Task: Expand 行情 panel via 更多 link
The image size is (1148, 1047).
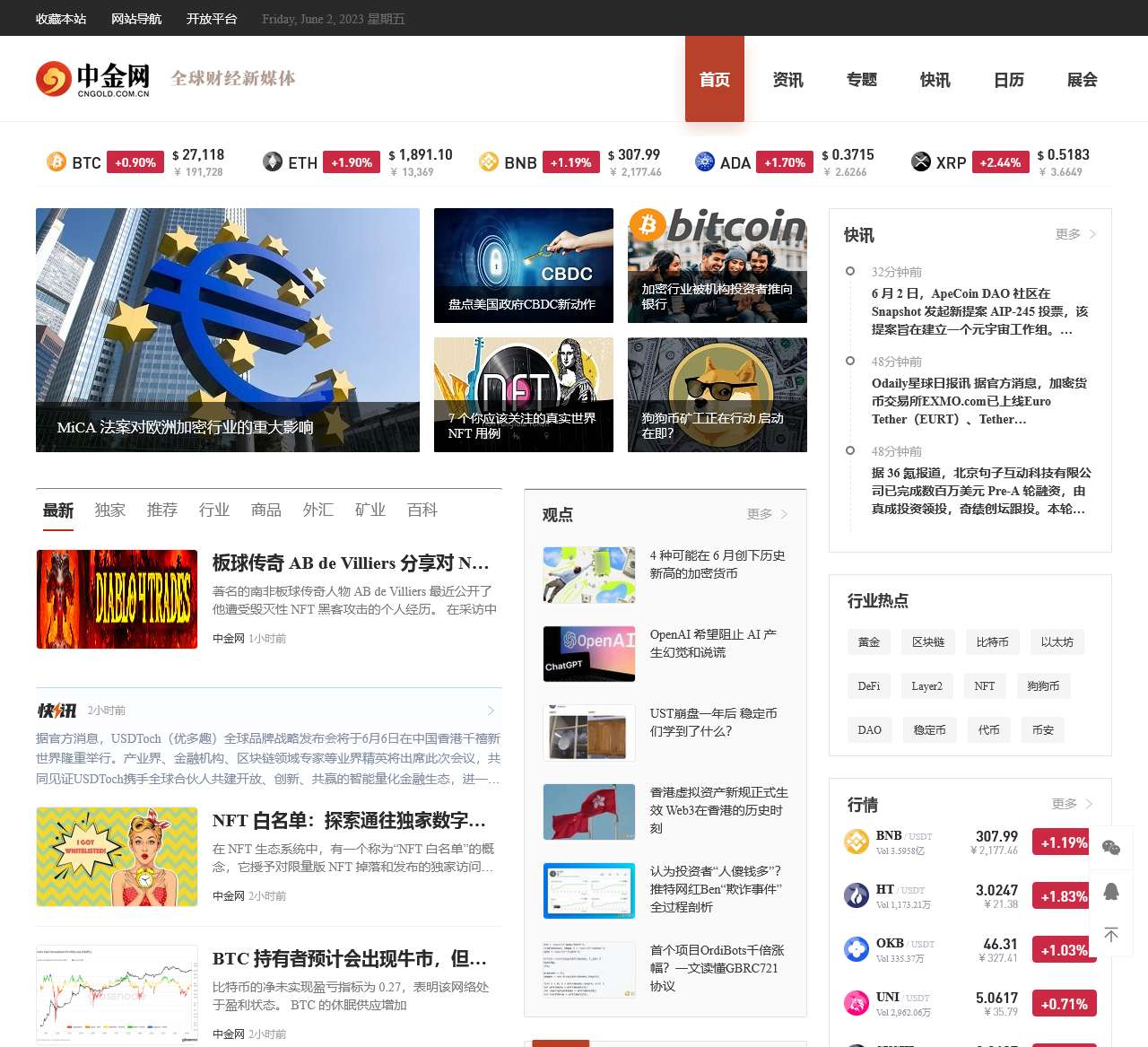Action: (1072, 804)
